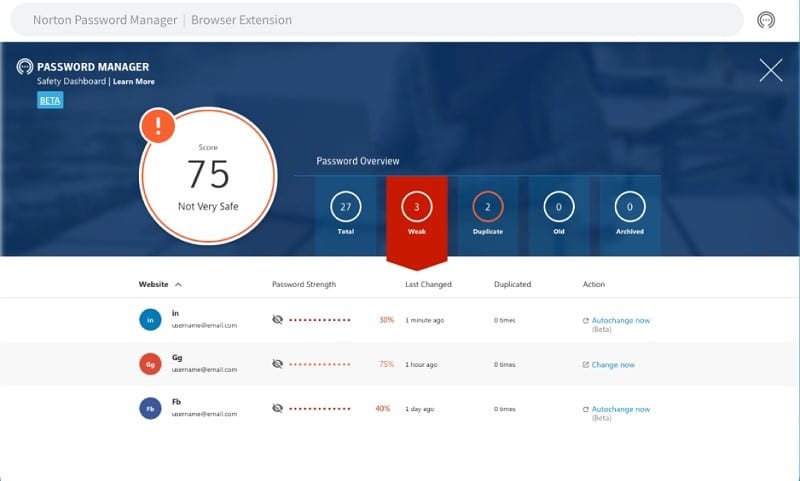Select the Old passwords tab
Image resolution: width=800 pixels, height=481 pixels.
tap(559, 215)
